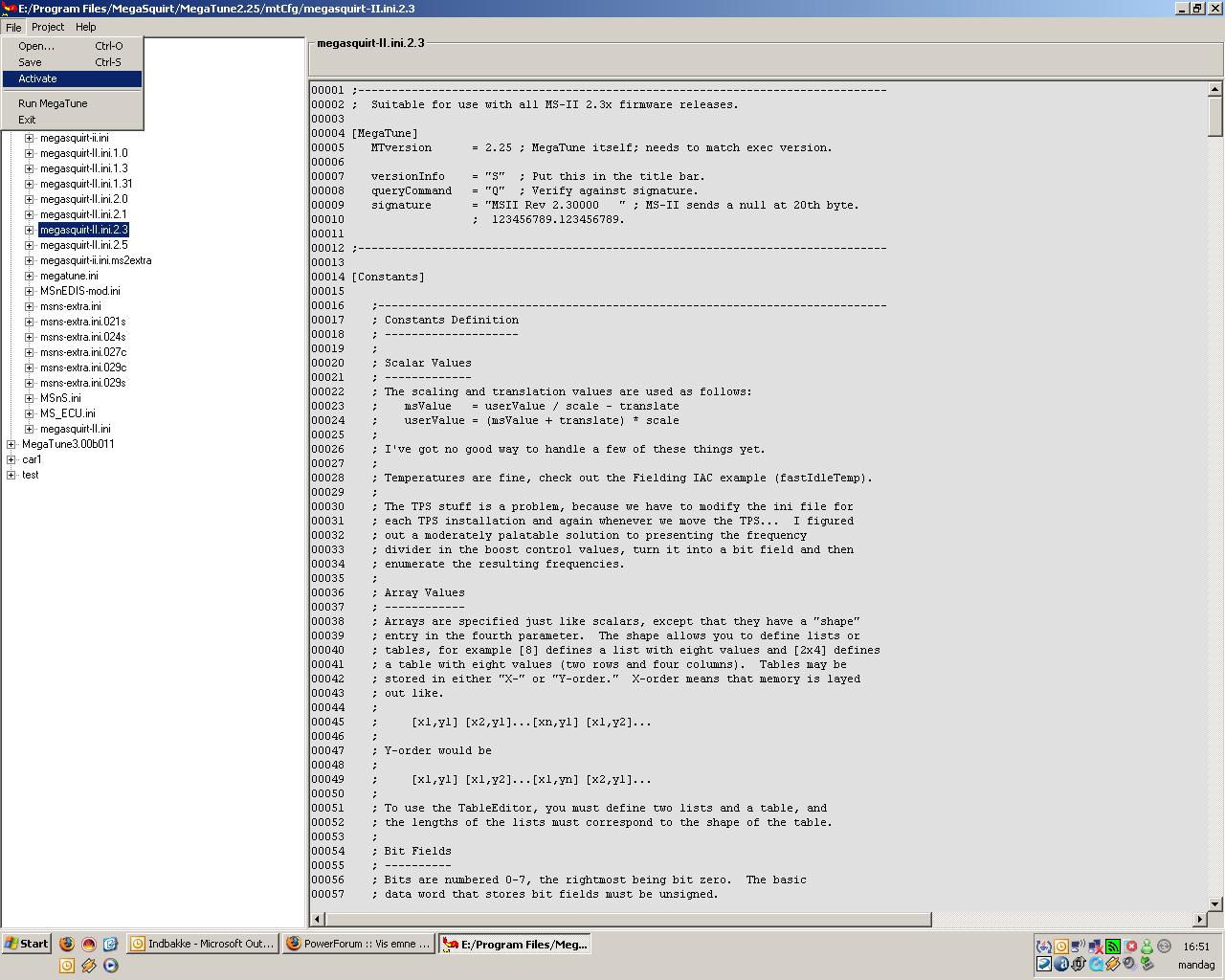Click the 16:51 system clock
The image size is (1225, 980).
[1196, 946]
